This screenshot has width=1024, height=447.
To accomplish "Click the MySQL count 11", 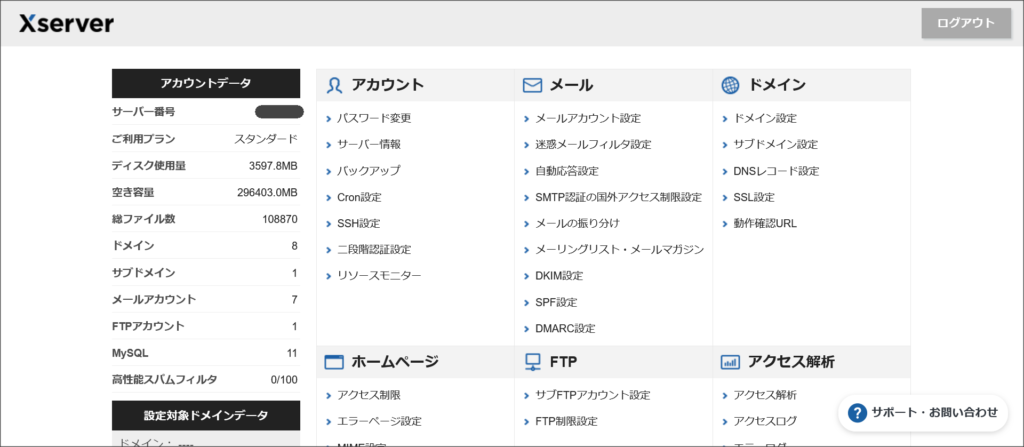I will tap(292, 353).
